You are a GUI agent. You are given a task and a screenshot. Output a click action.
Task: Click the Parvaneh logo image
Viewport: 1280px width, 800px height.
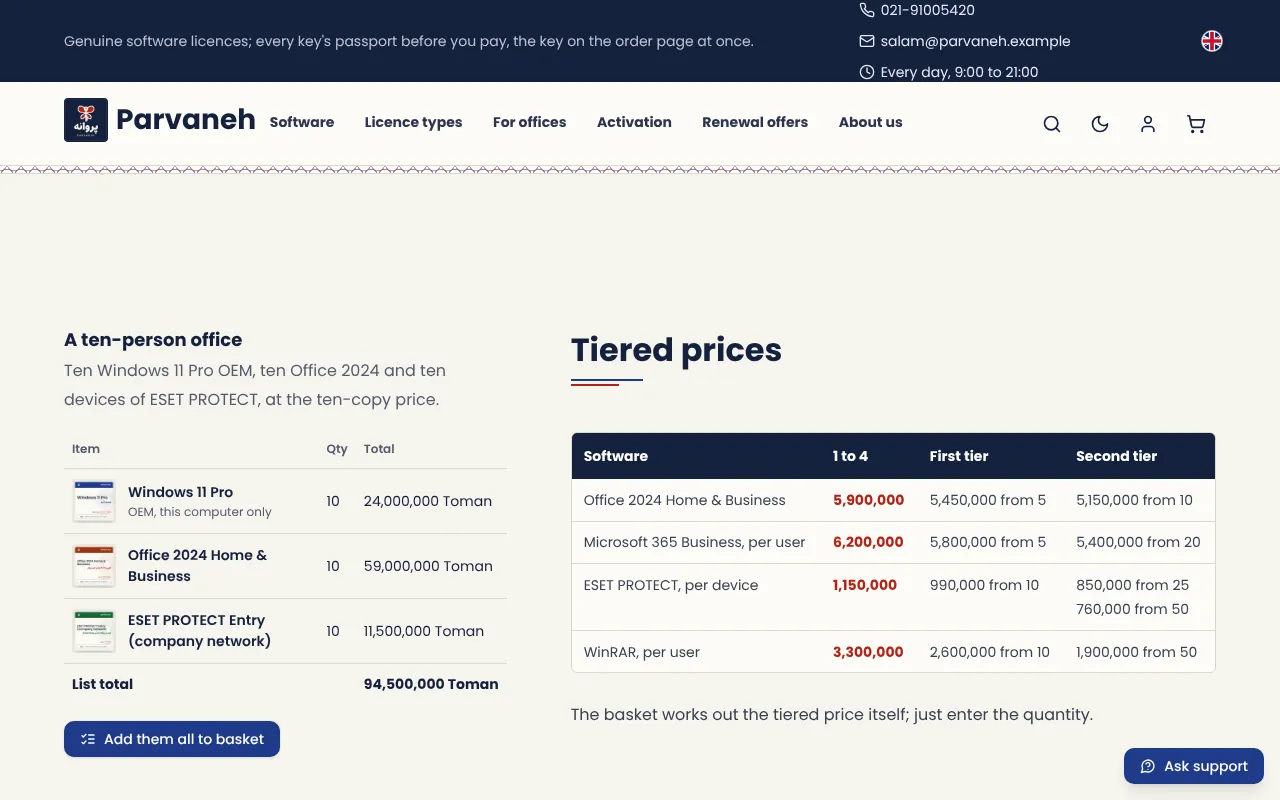coord(86,120)
